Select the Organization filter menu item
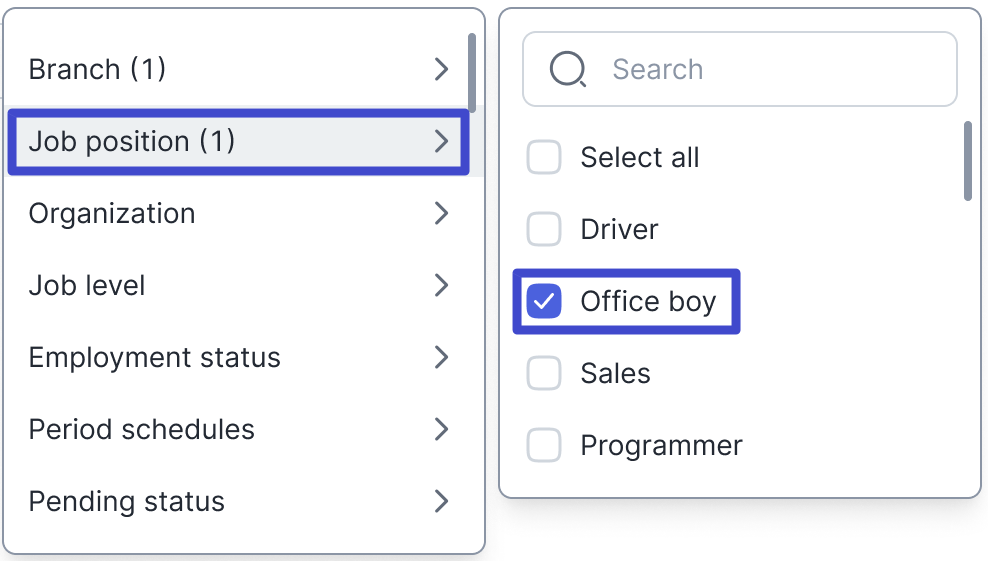The image size is (988, 561). tap(239, 213)
